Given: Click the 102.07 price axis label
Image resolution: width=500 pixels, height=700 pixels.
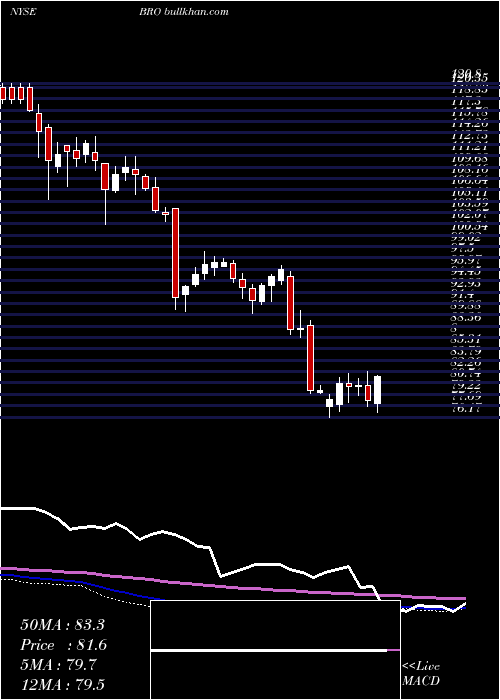Looking at the screenshot, I should [x=468, y=216].
